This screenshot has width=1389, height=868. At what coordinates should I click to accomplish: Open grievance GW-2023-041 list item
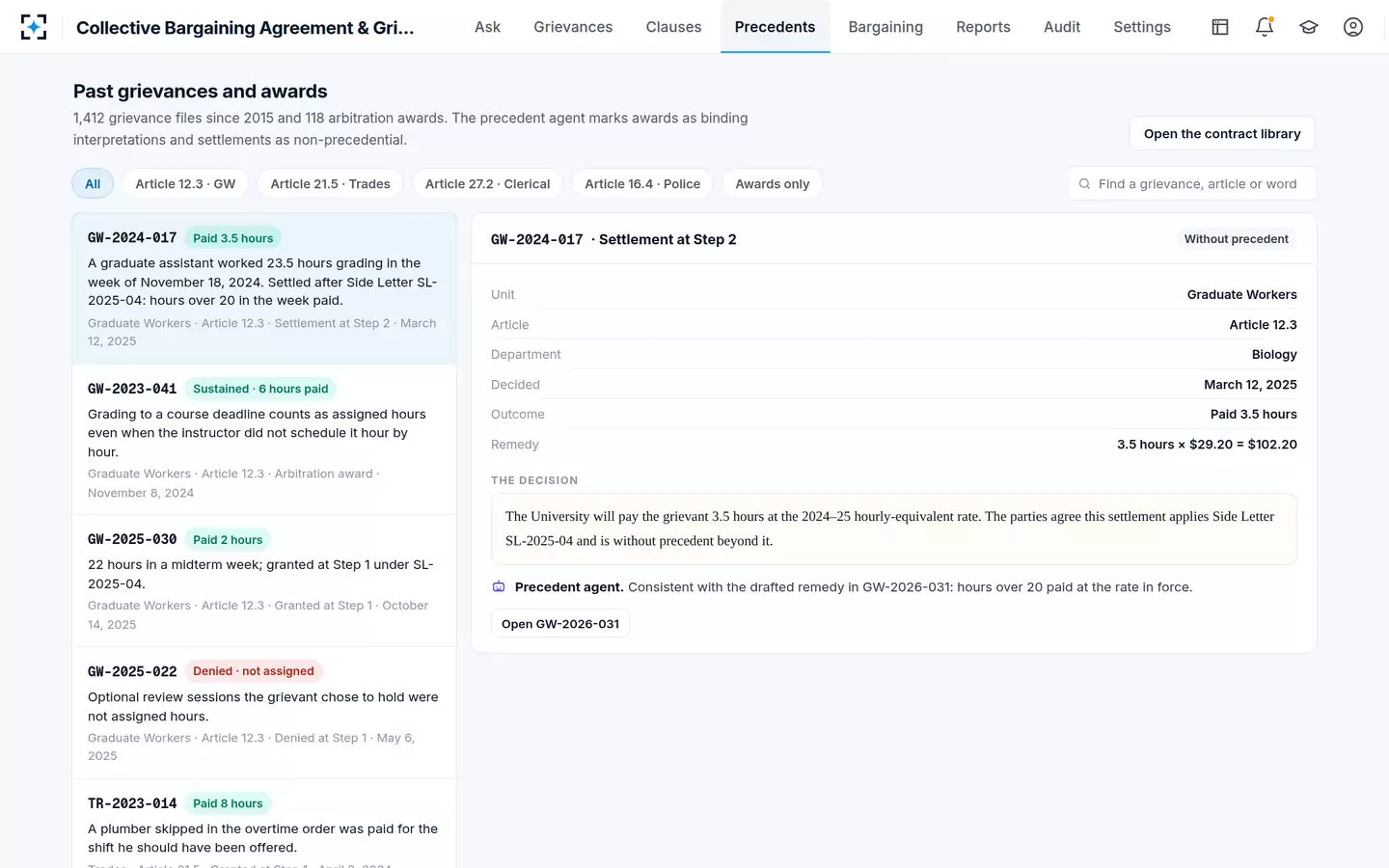coord(264,440)
